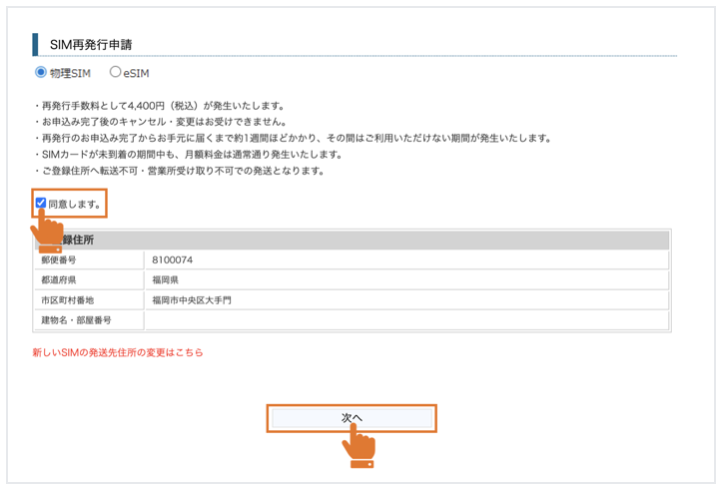Image resolution: width=724 pixels, height=494 pixels.
Task: Click the 月額料金 monthly fee notice line
Action: (188, 154)
